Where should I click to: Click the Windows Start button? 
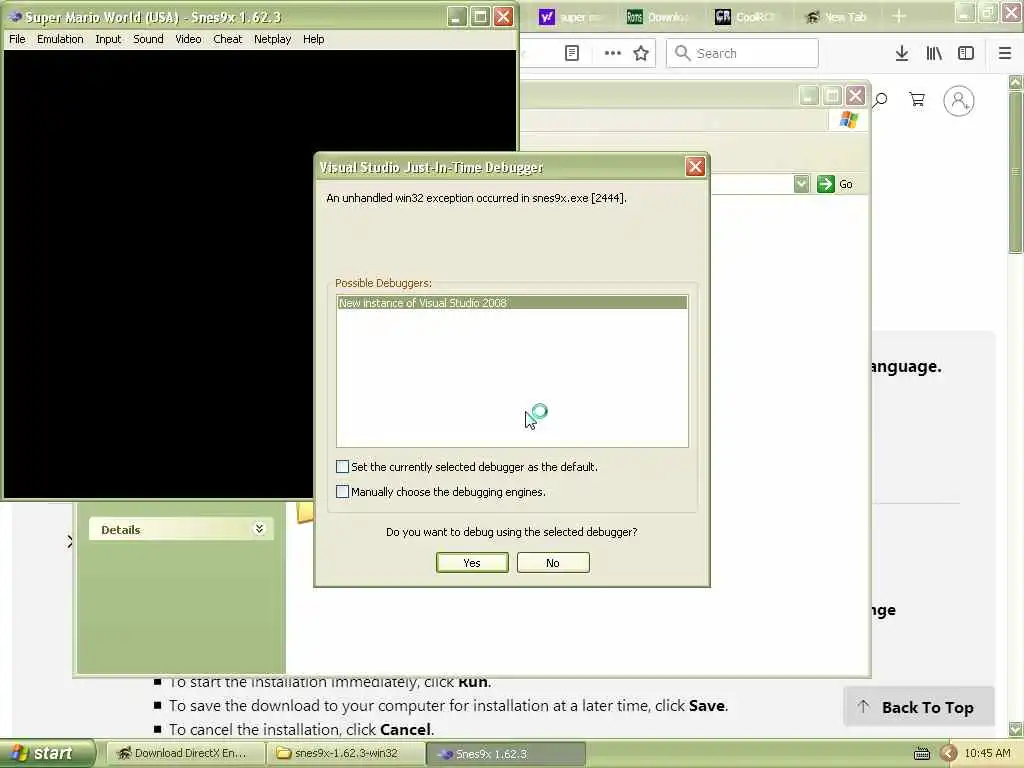46,753
